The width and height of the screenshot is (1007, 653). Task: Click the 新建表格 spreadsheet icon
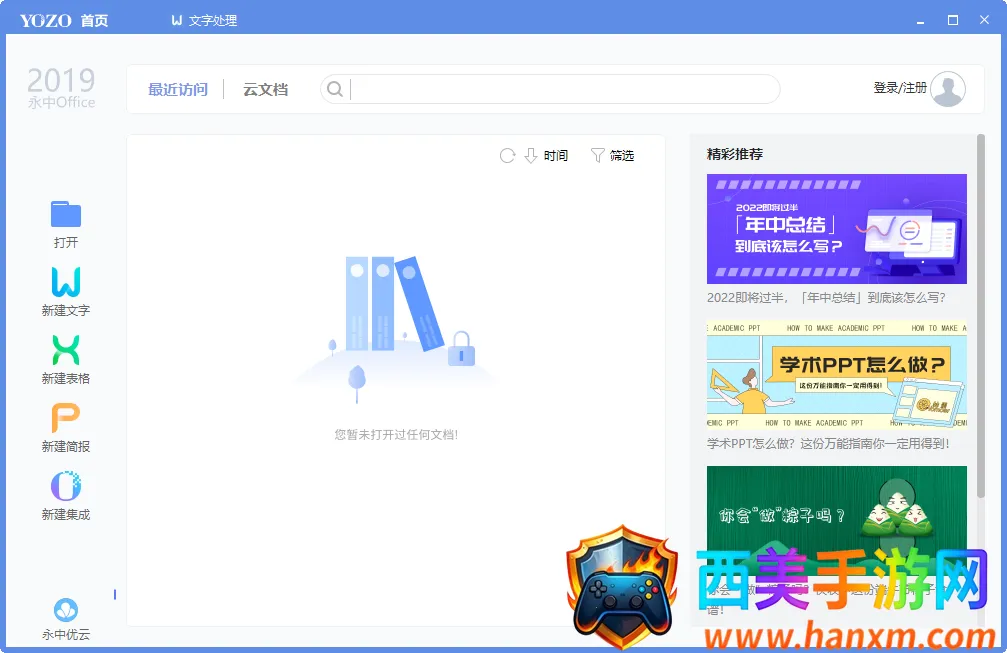[66, 350]
